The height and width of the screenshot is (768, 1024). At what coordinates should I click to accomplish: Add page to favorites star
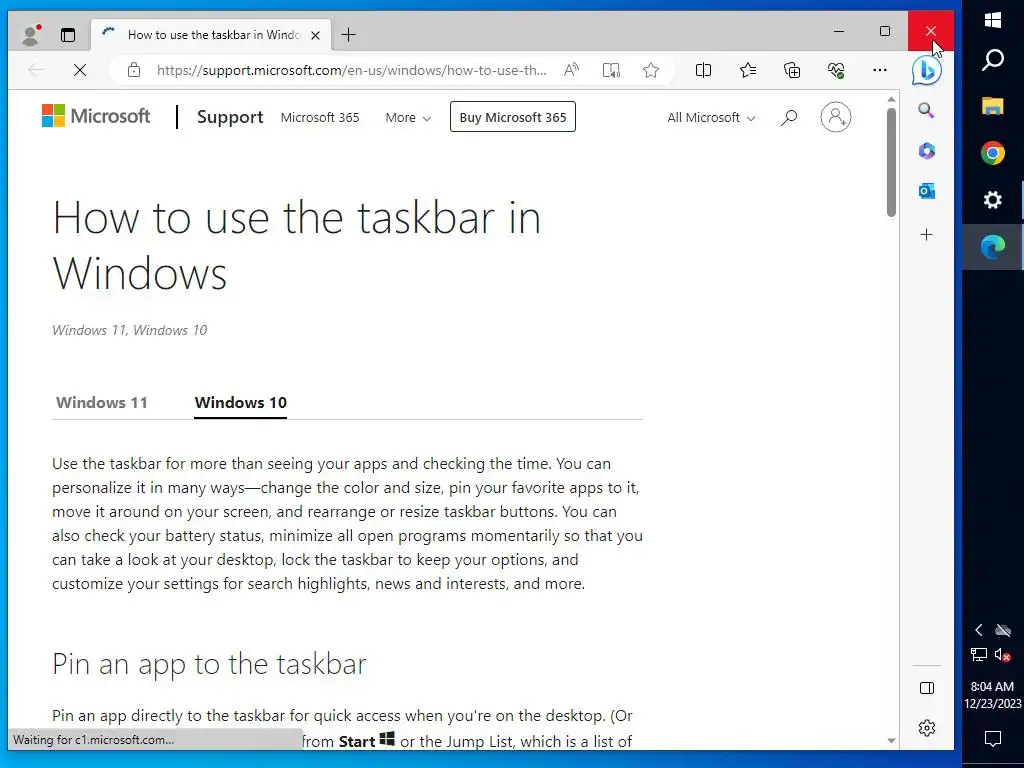tap(650, 70)
